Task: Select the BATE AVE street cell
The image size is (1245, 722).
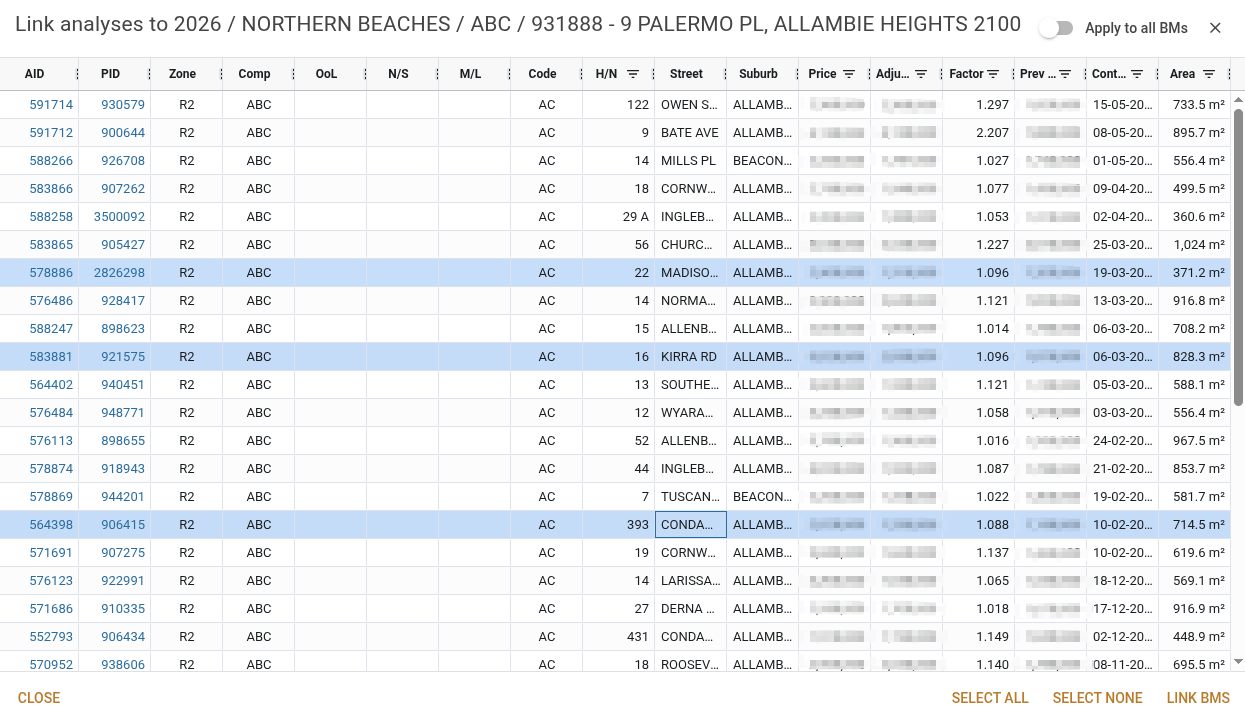Action: pos(690,132)
